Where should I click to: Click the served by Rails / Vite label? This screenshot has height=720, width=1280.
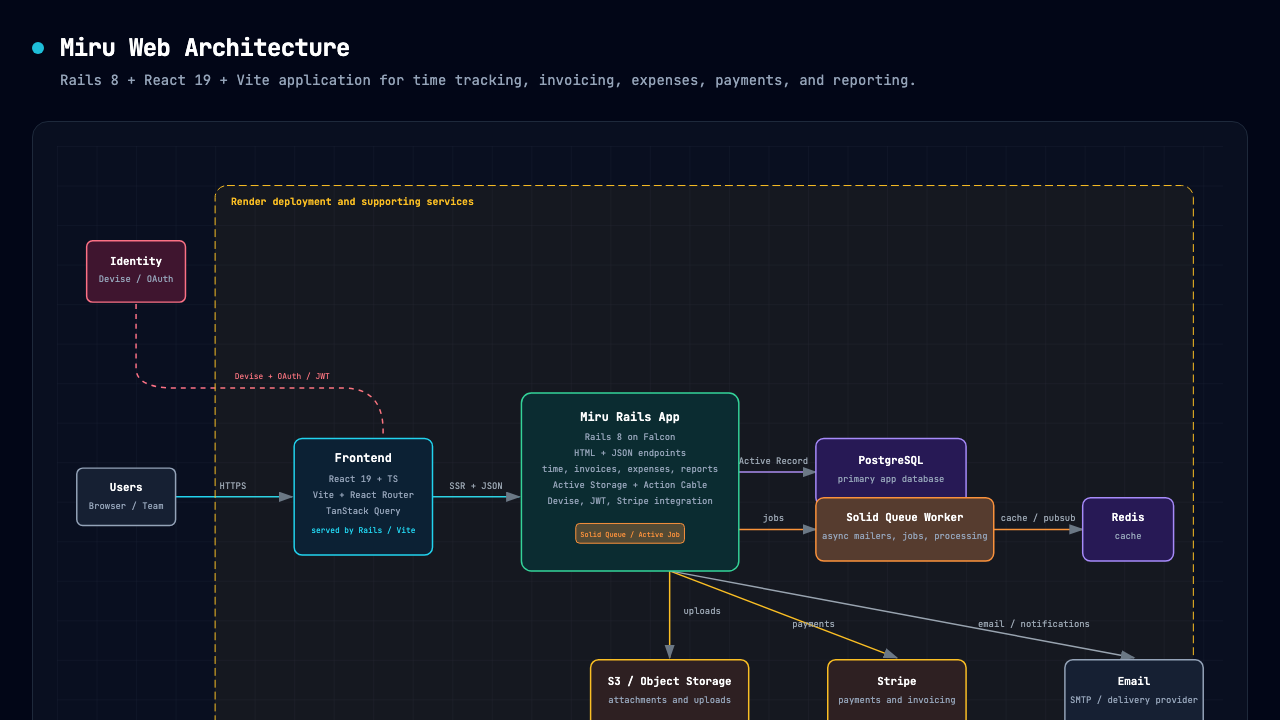click(x=363, y=530)
